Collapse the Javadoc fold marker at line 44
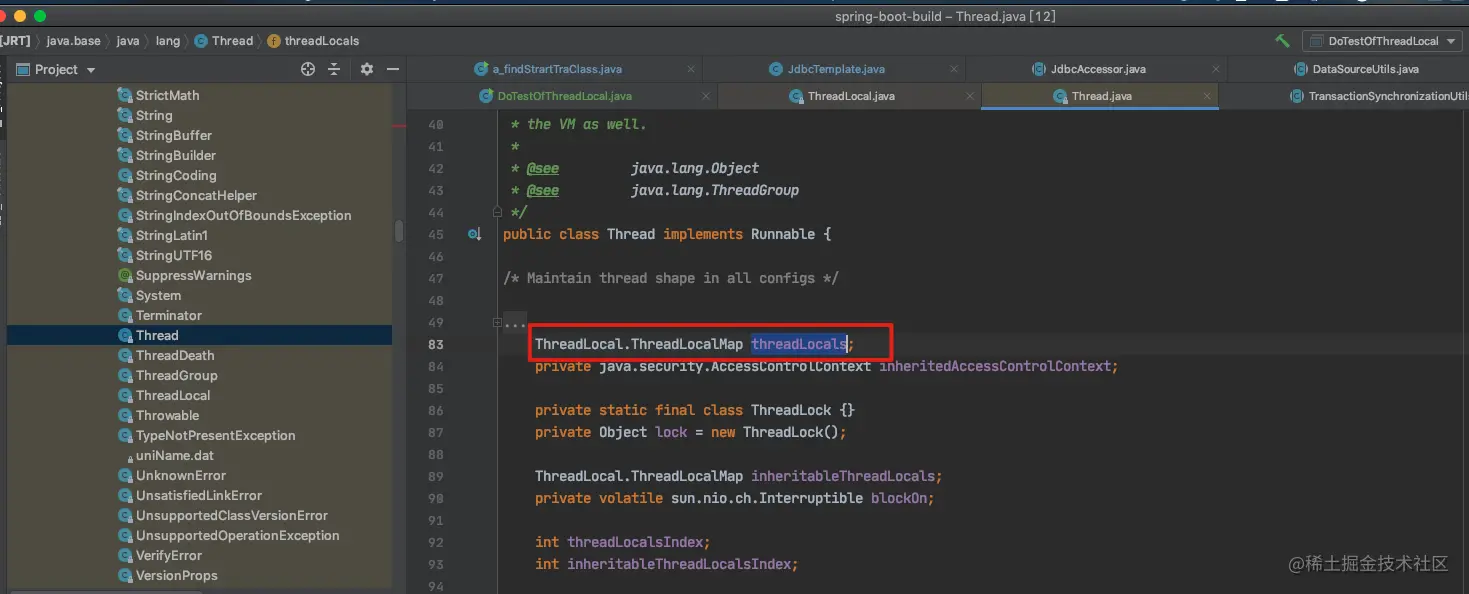Screen dimensions: 1469x594 coord(497,212)
